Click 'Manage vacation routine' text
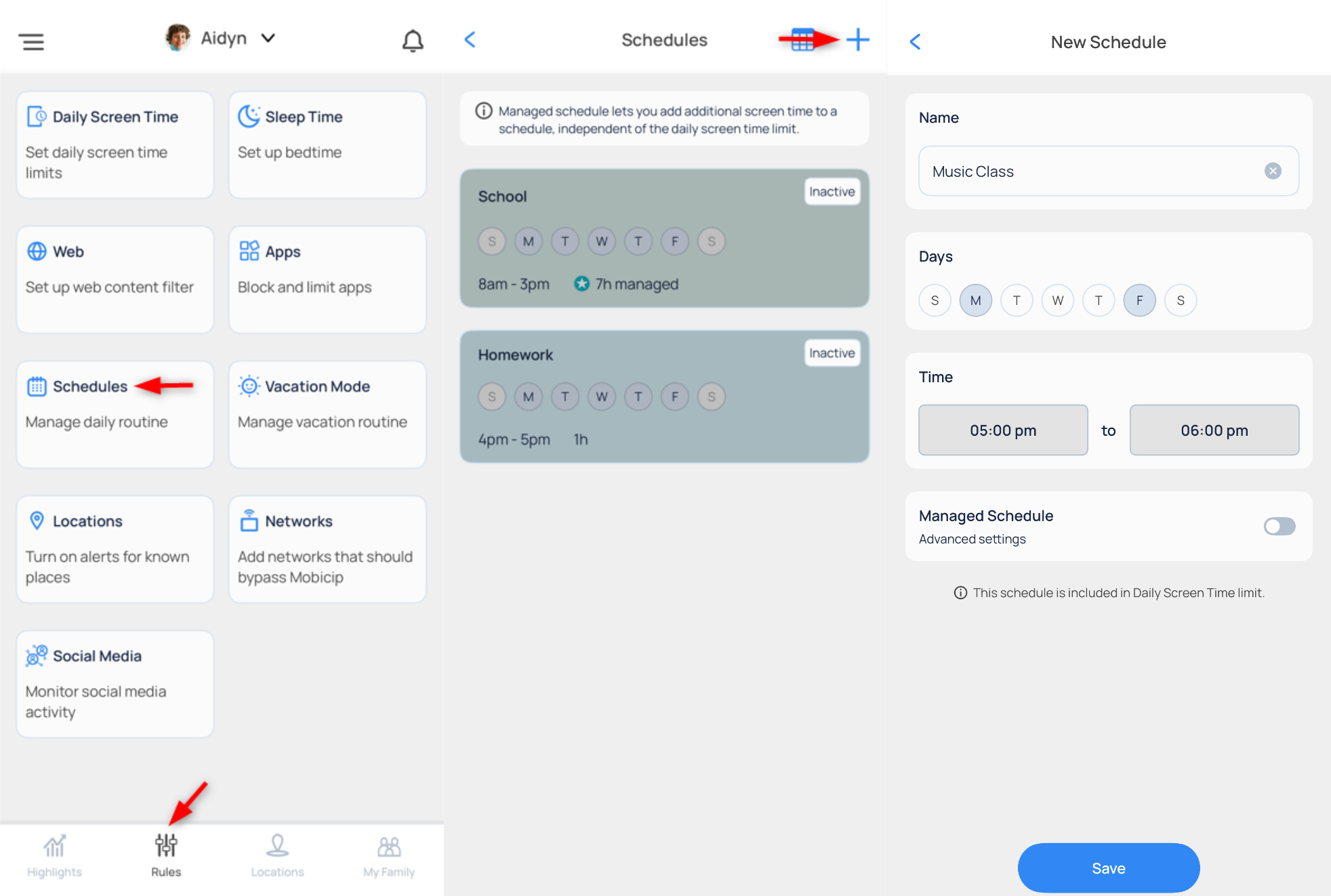Viewport: 1331px width, 896px height. coord(323,422)
